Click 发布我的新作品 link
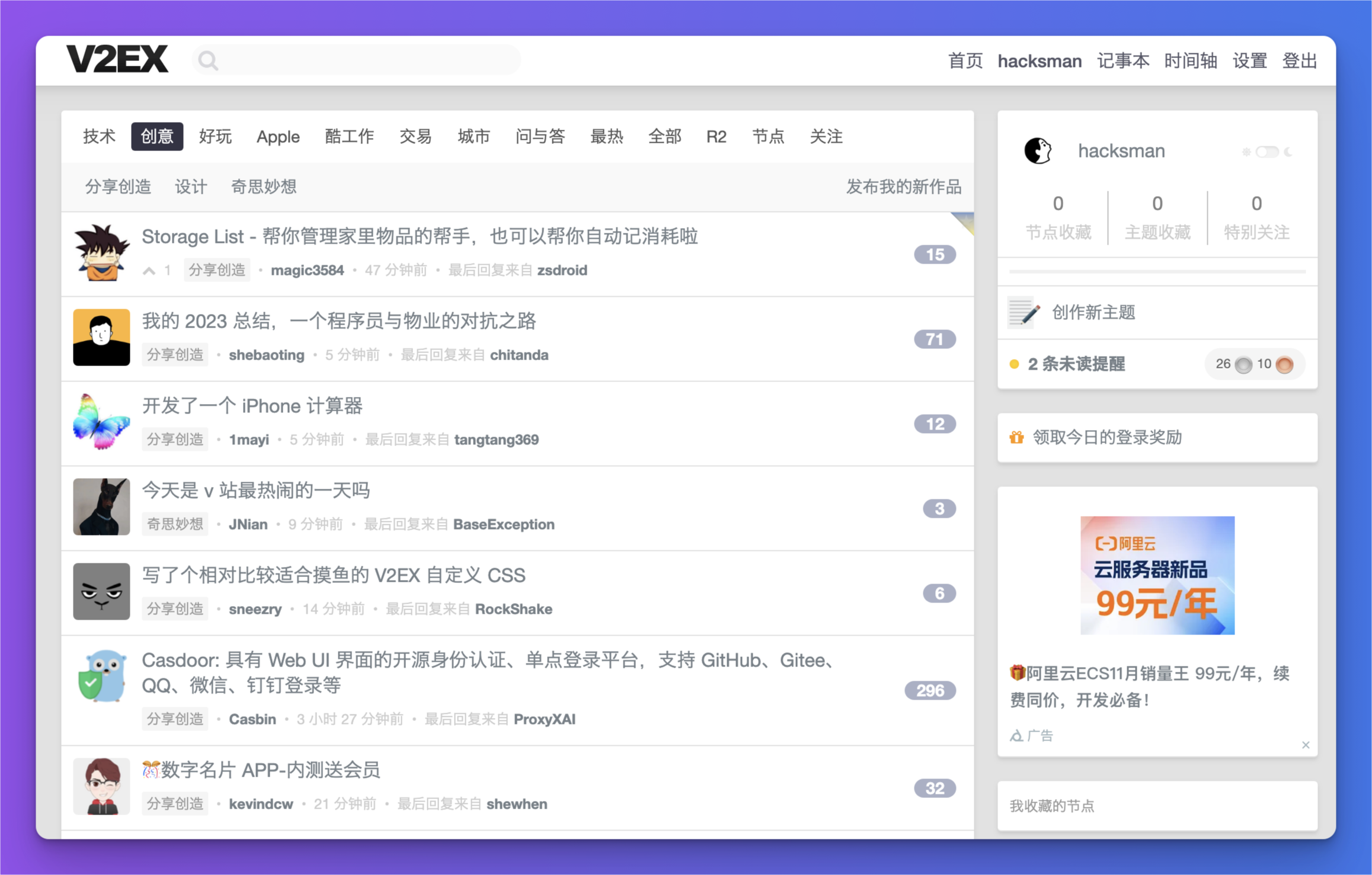1372x875 pixels. click(x=903, y=187)
